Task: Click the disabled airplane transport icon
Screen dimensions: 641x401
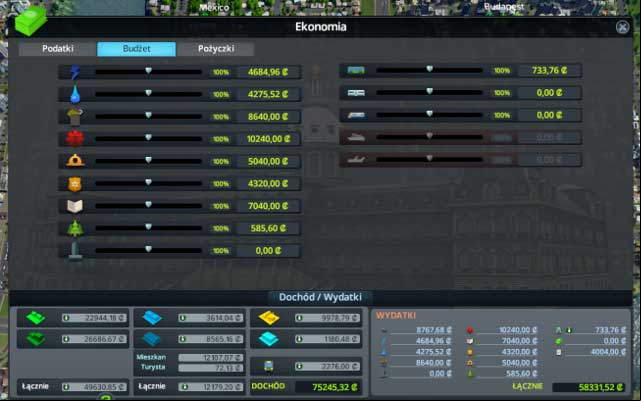Action: [356, 160]
